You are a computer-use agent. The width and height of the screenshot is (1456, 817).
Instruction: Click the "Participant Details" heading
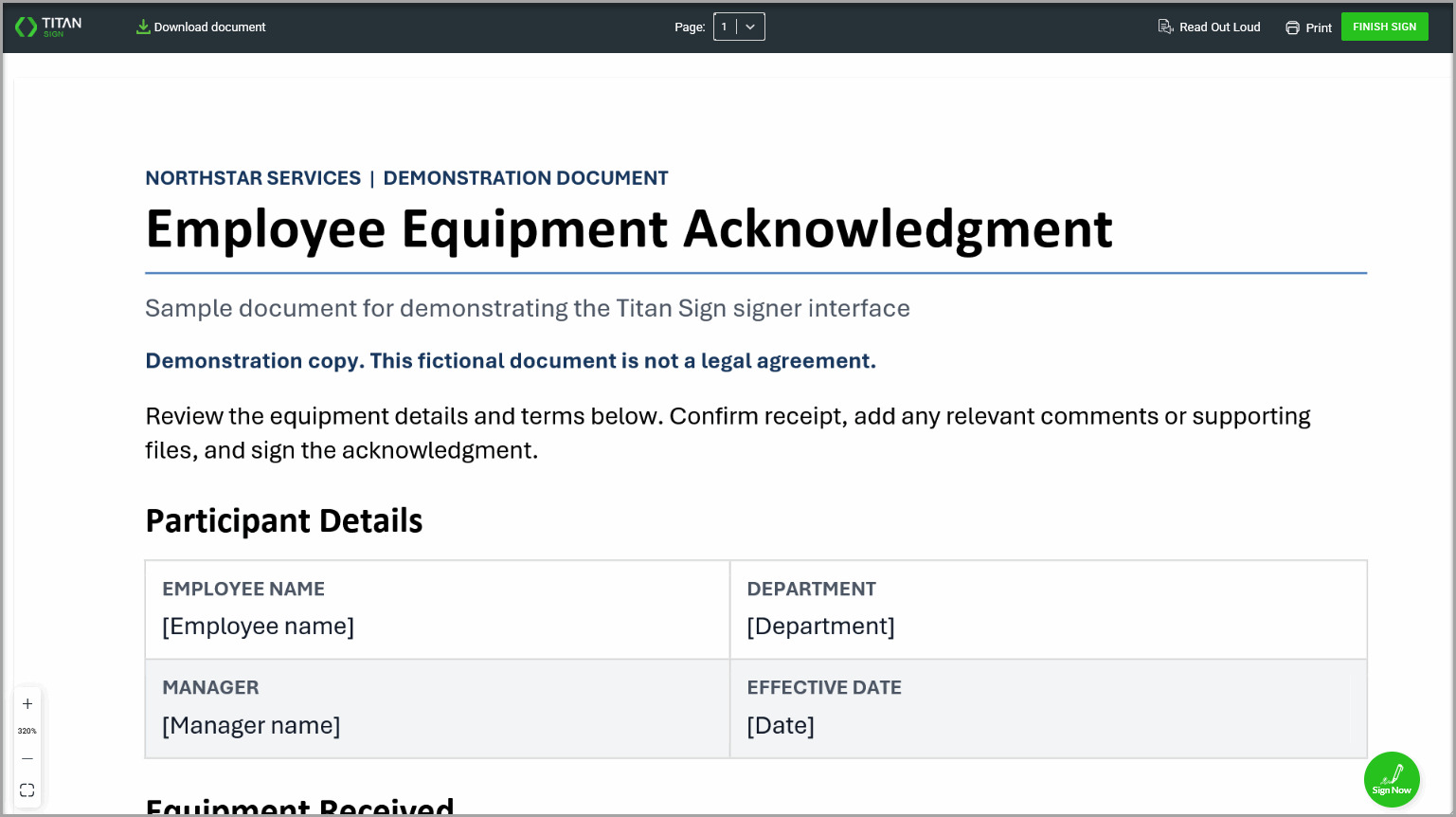click(284, 521)
